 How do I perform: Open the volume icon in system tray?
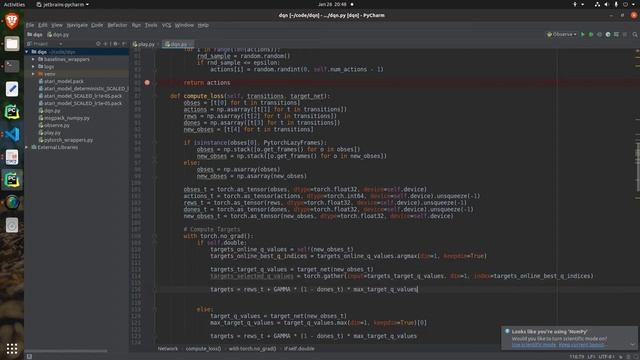point(607,4)
